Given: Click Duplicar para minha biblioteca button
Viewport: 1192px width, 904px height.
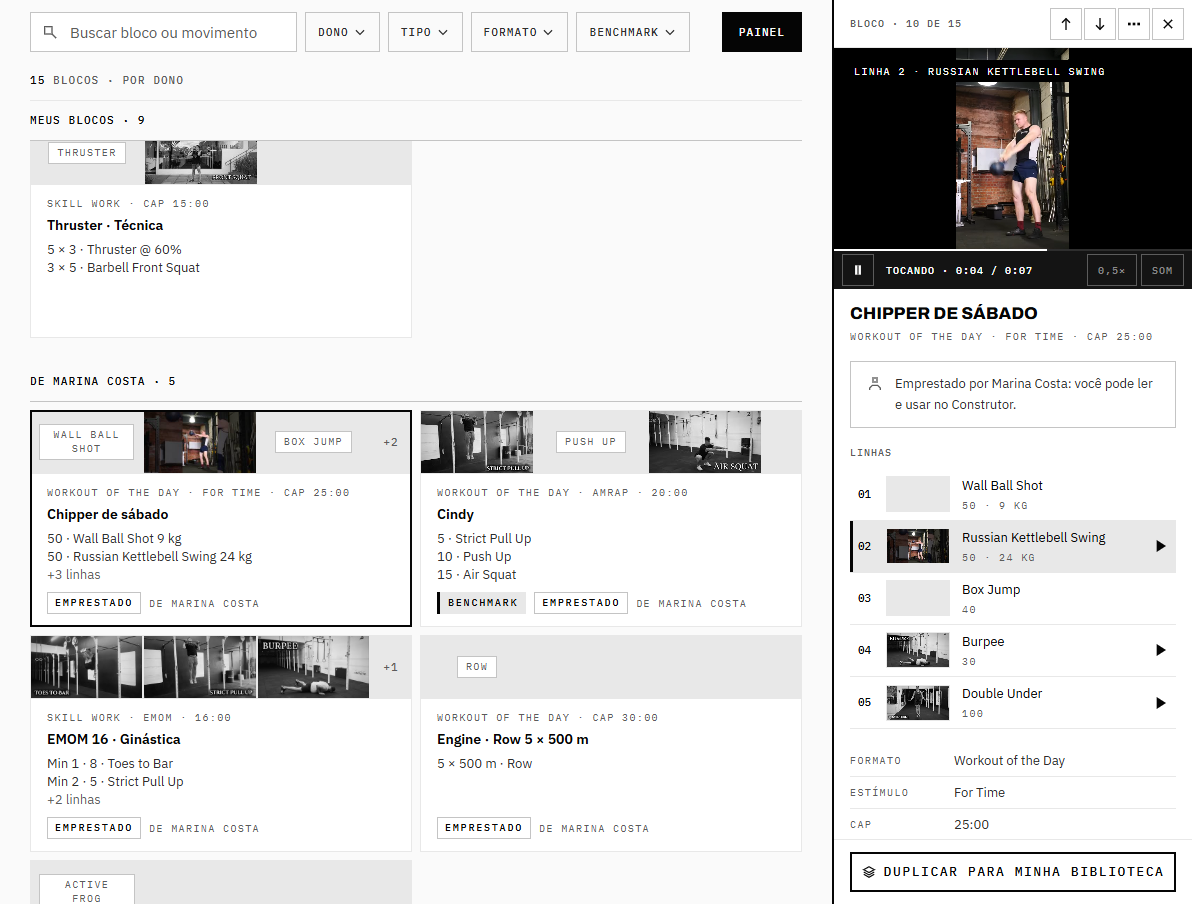Looking at the screenshot, I should pos(1013,872).
